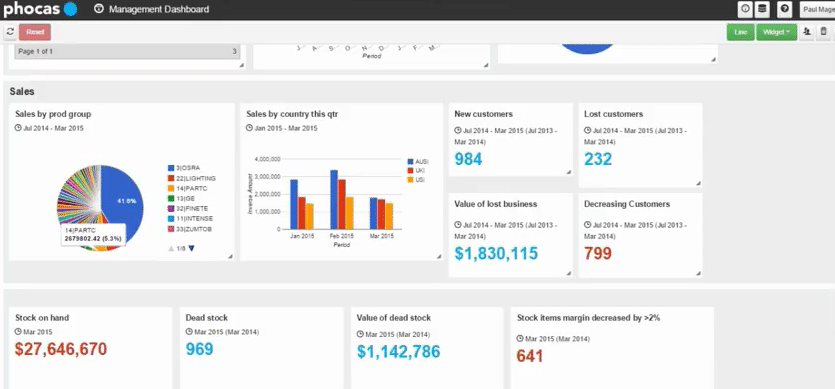
Task: Click corner resize handle of Sales by country
Action: (x=439, y=256)
